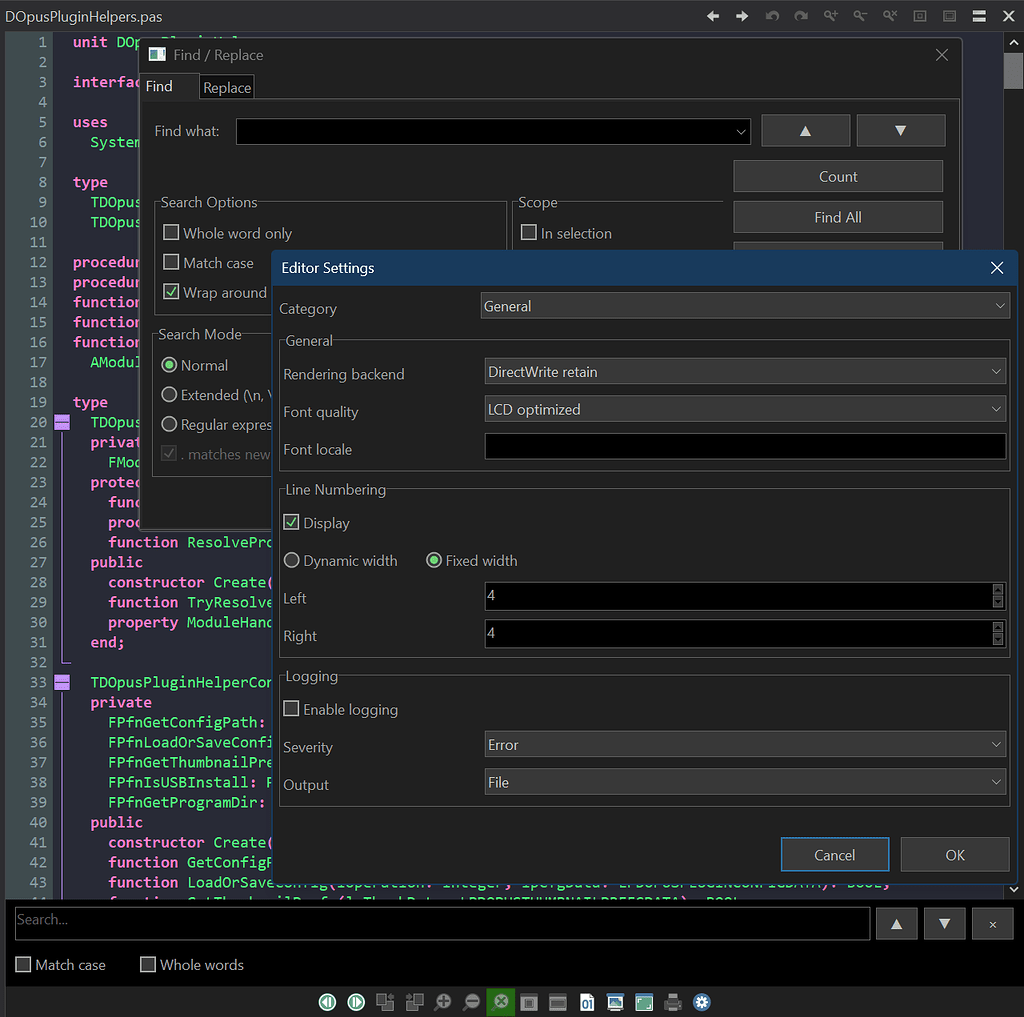1024x1017 pixels.
Task: Open settings with the blue gear icon
Action: pos(701,1001)
